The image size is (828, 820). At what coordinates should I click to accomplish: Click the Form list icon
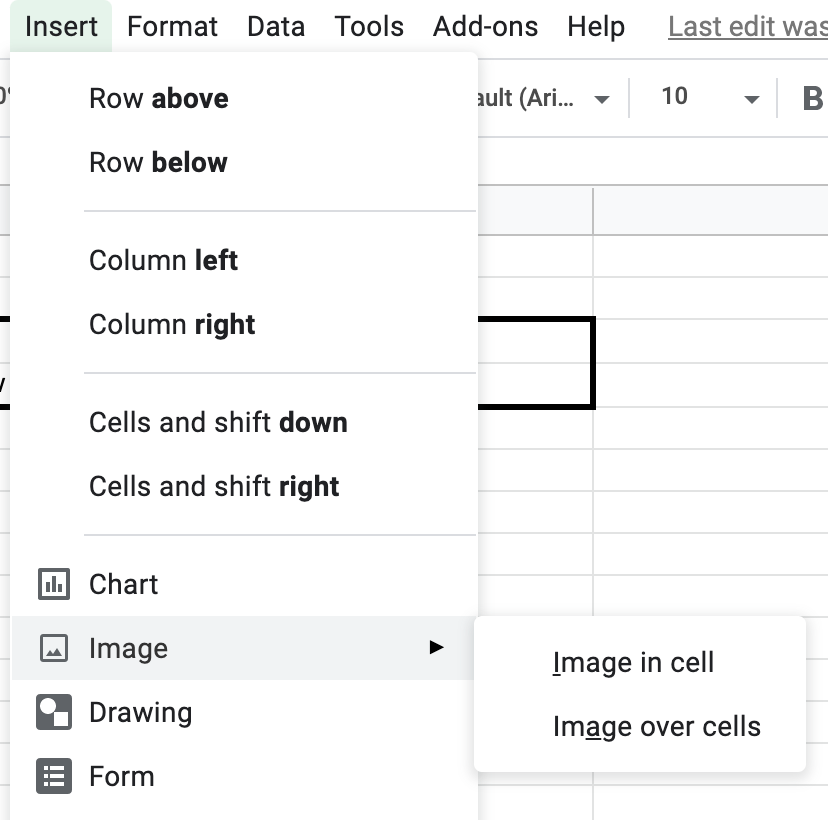(x=53, y=776)
